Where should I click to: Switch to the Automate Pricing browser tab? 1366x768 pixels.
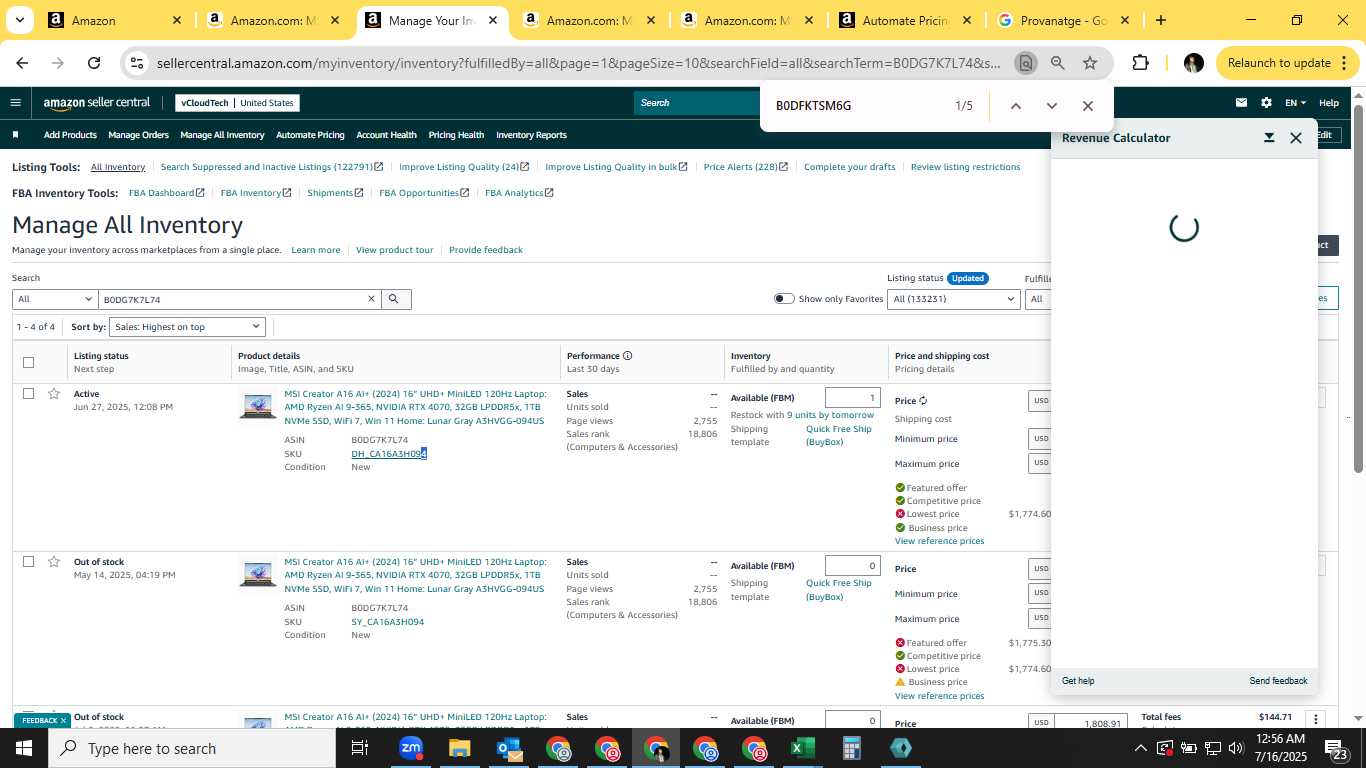tap(905, 20)
